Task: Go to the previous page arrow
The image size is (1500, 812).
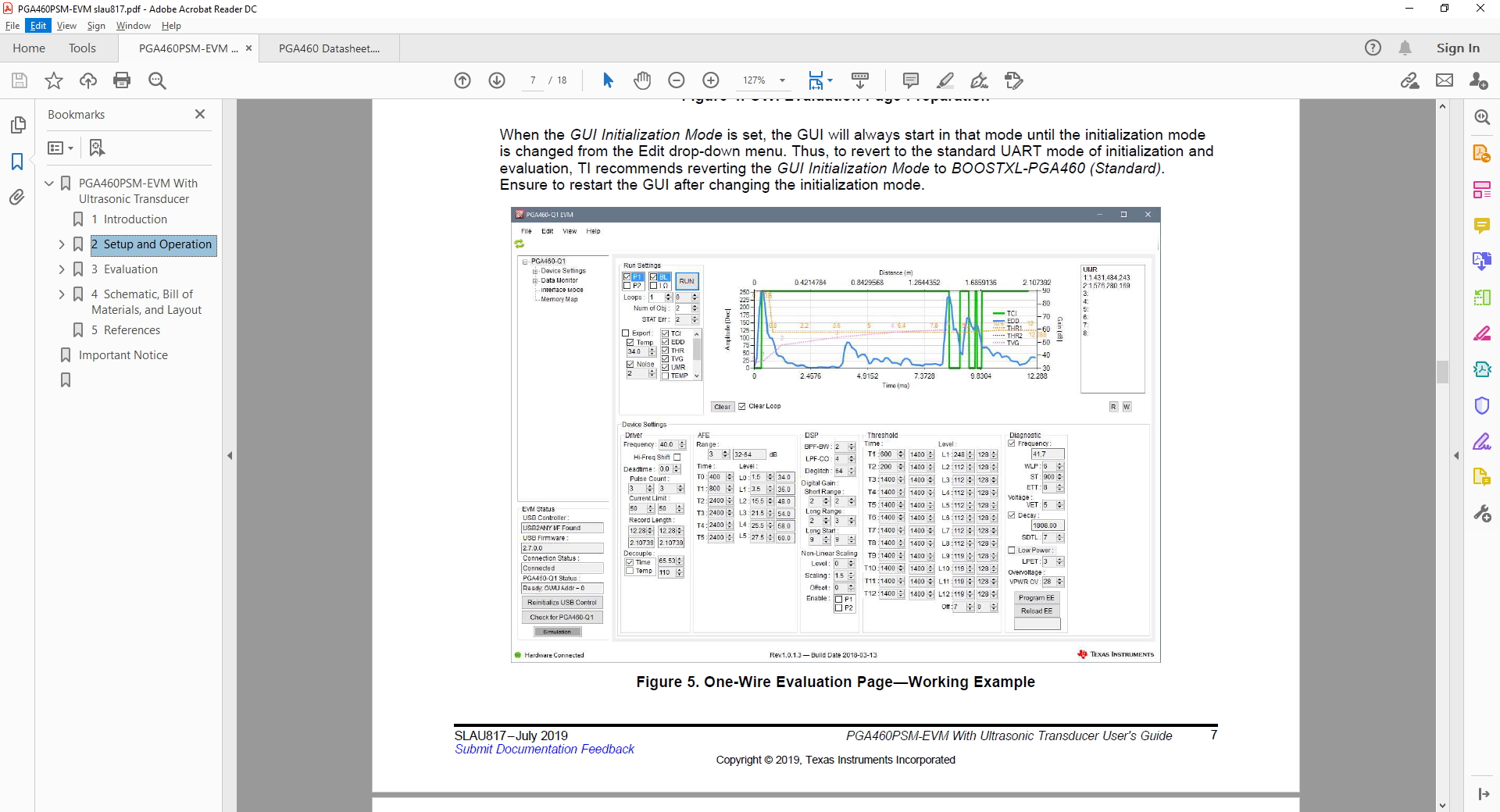Action: [x=462, y=80]
